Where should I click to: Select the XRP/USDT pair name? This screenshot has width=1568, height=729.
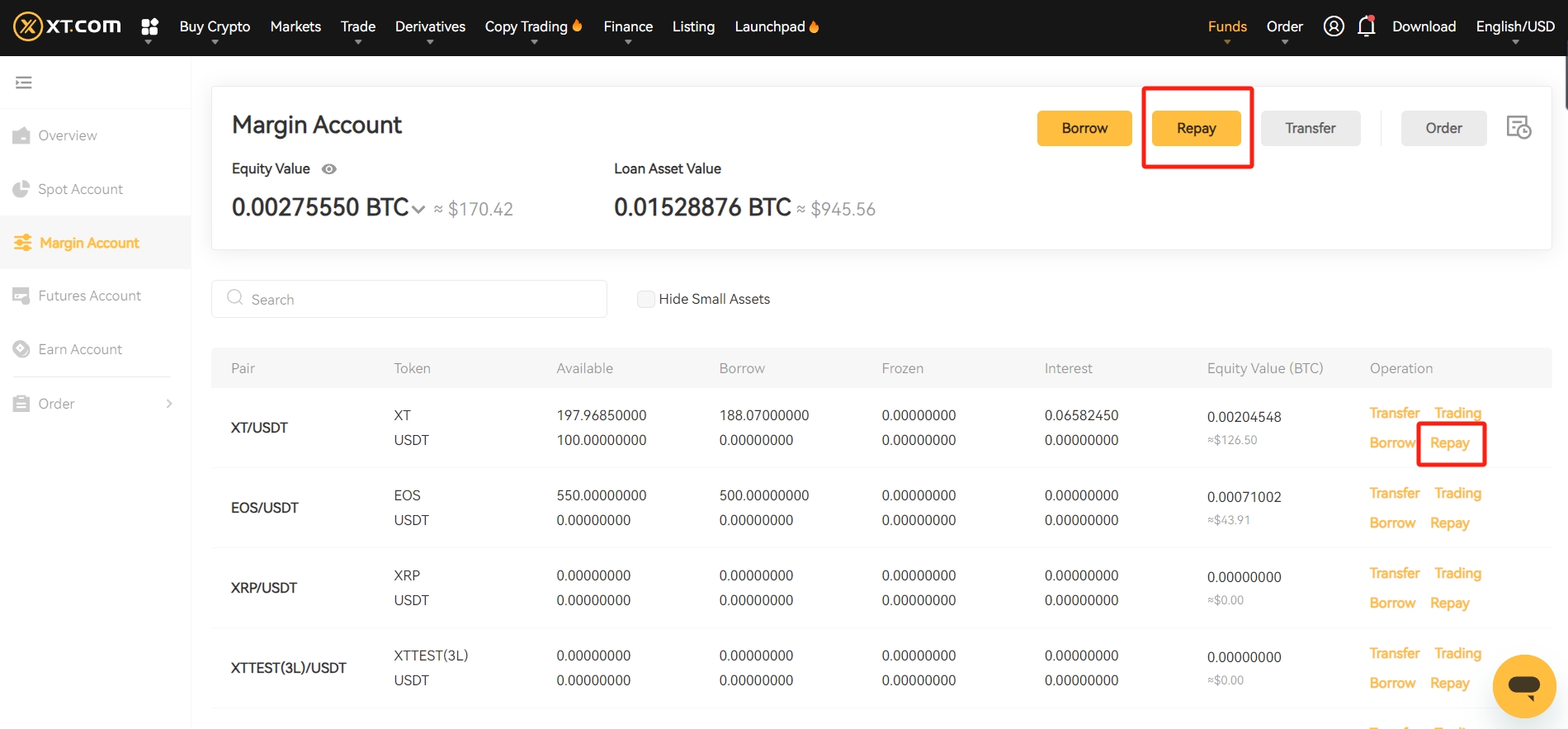[x=264, y=588]
